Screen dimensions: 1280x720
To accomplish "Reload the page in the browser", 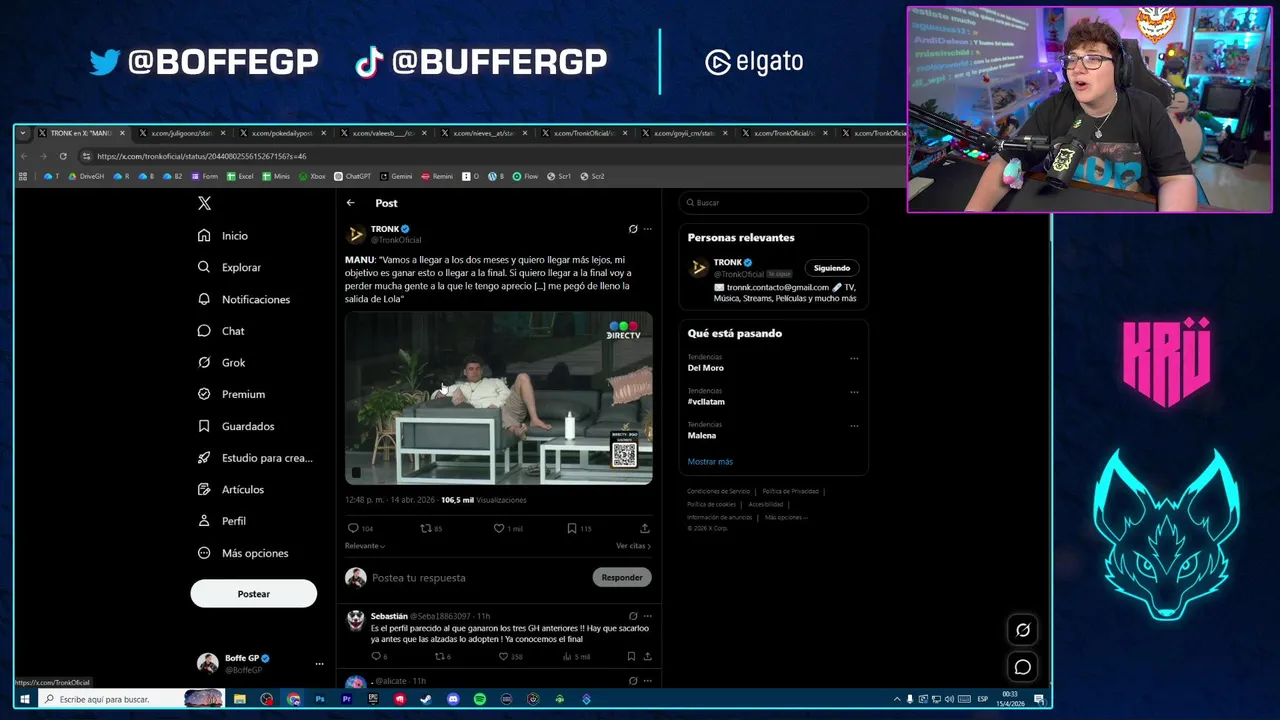I will [63, 156].
